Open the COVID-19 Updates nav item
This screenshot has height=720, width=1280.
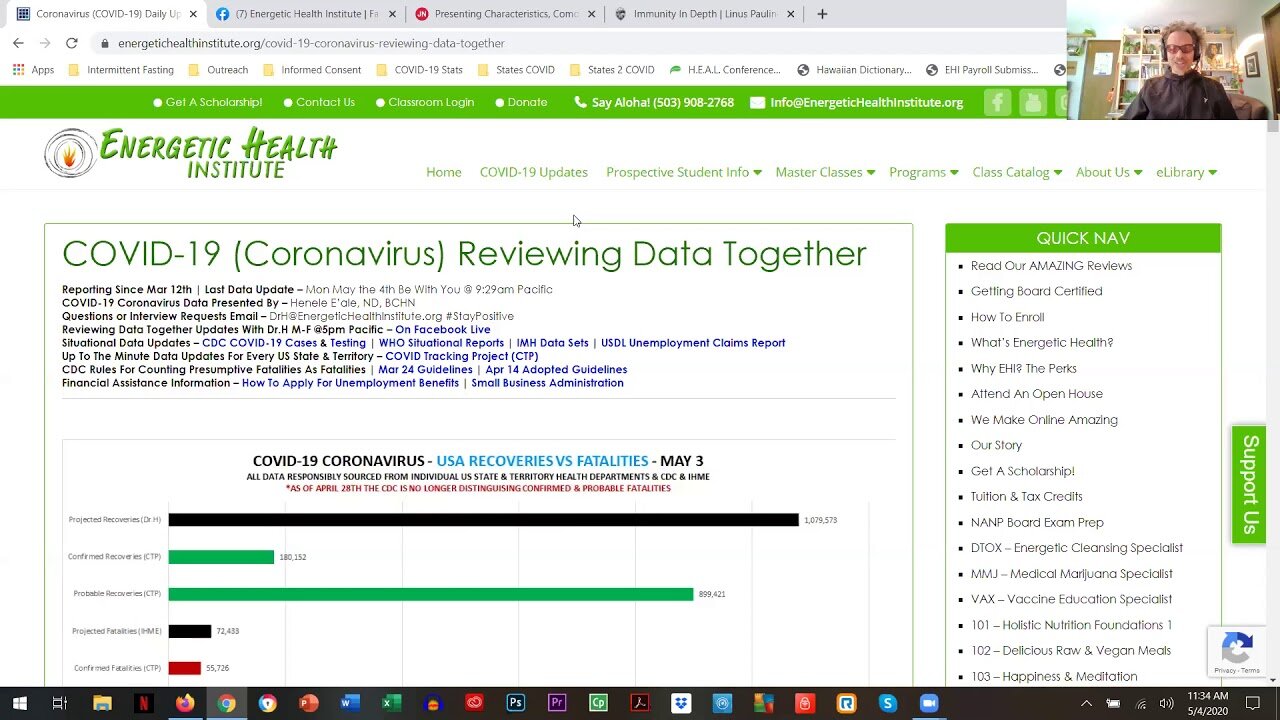(x=534, y=172)
